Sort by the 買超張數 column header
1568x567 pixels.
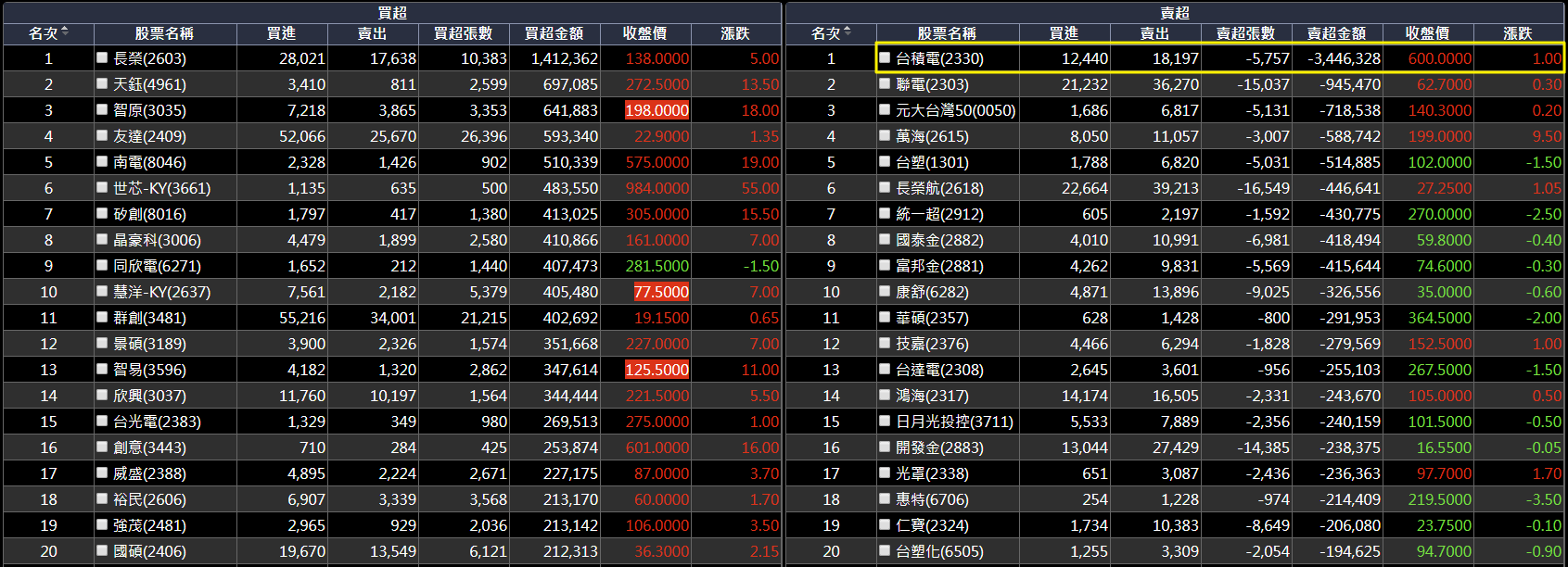464,33
